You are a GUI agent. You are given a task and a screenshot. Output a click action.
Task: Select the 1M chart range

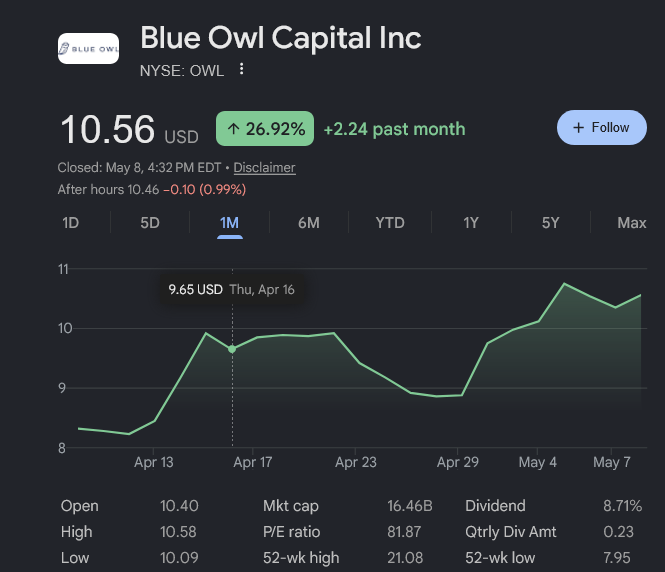tap(229, 223)
